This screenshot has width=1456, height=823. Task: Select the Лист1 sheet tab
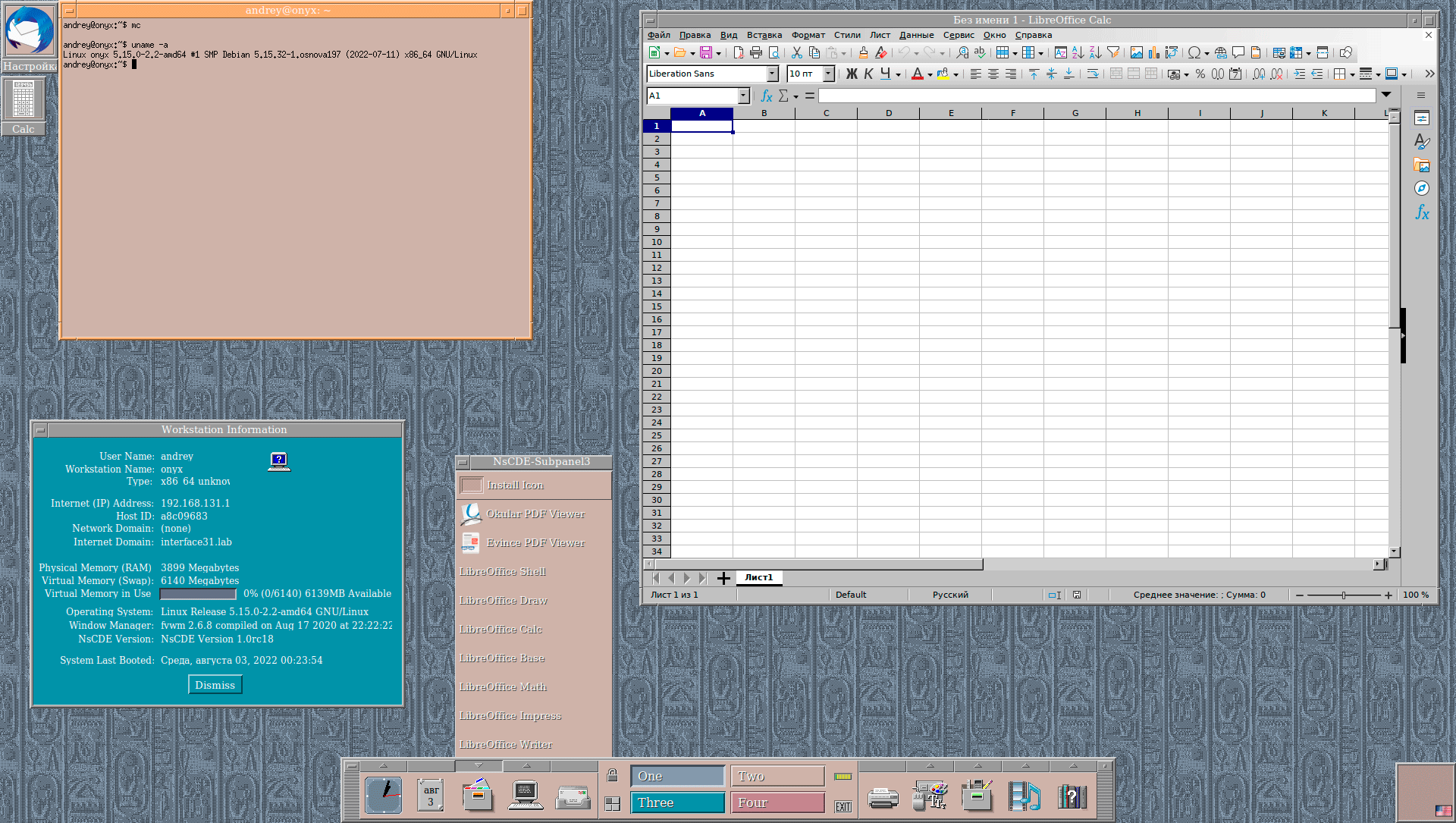758,578
